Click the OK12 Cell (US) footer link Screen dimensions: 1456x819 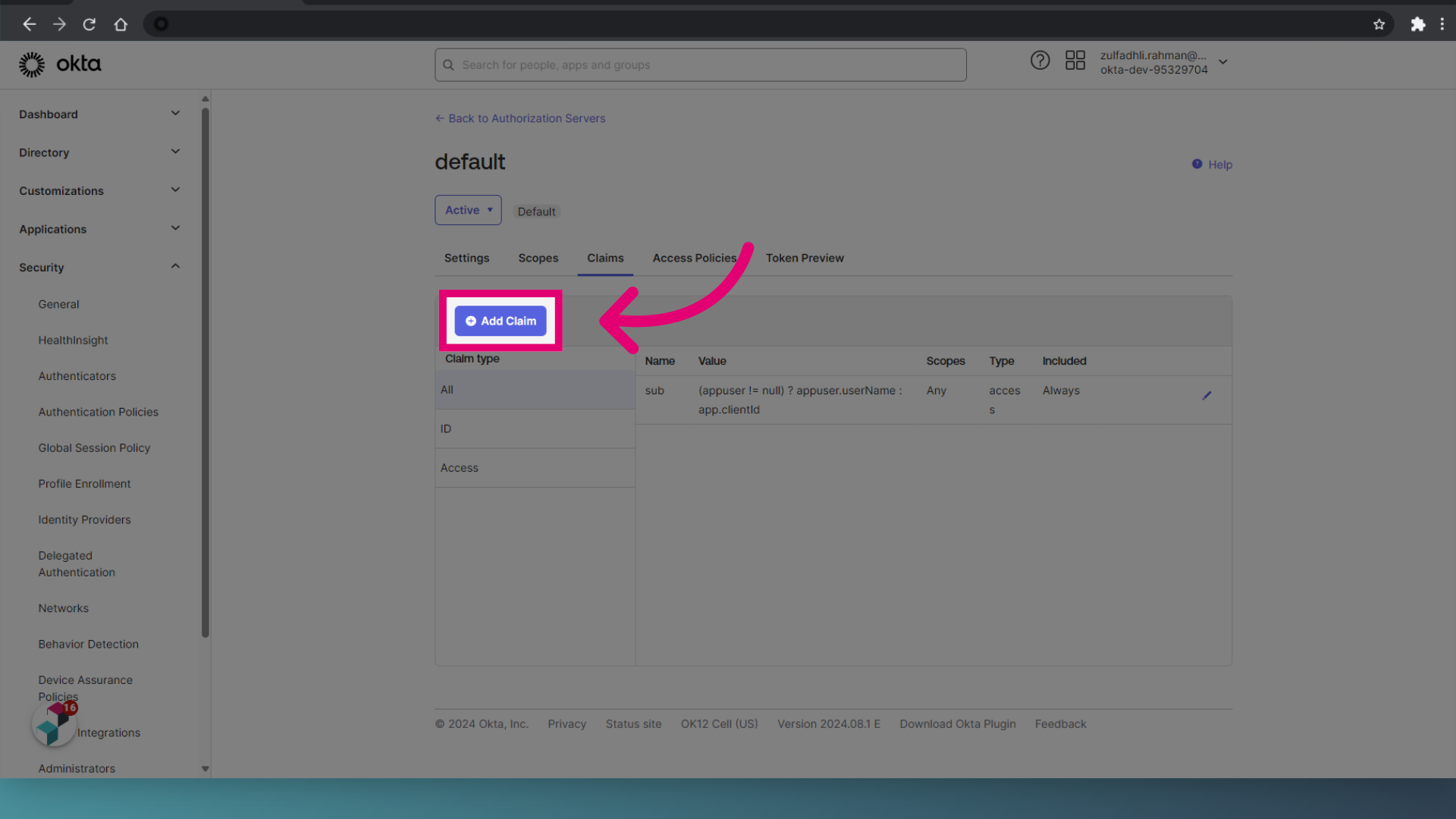click(719, 724)
